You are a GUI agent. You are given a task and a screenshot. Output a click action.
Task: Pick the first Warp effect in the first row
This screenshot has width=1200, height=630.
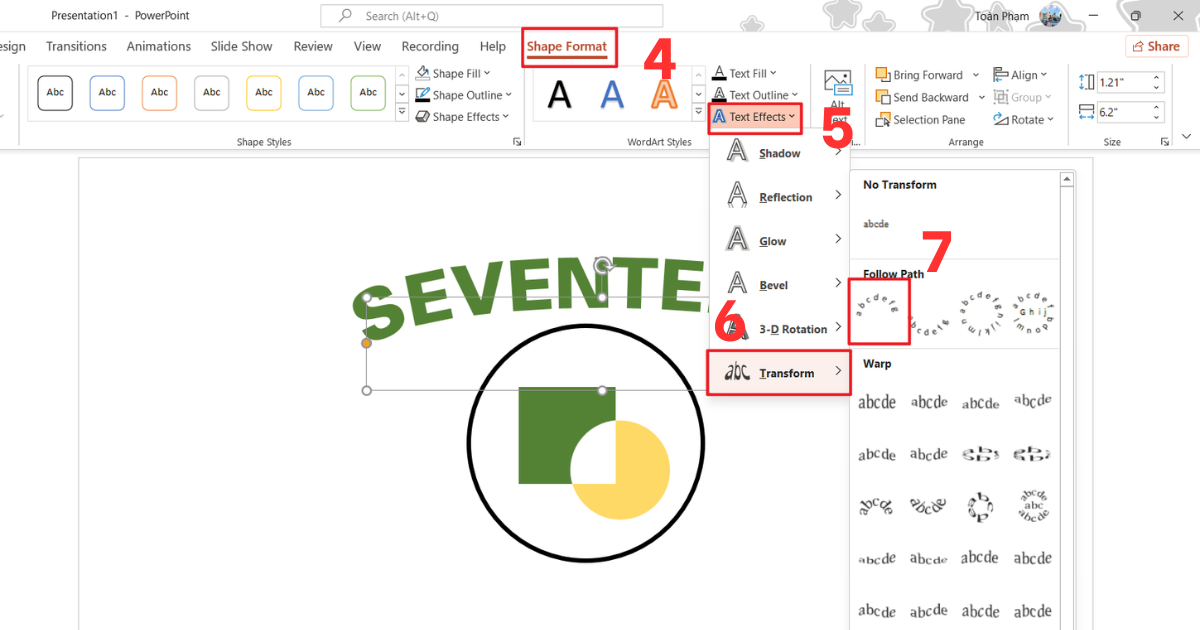(x=877, y=402)
